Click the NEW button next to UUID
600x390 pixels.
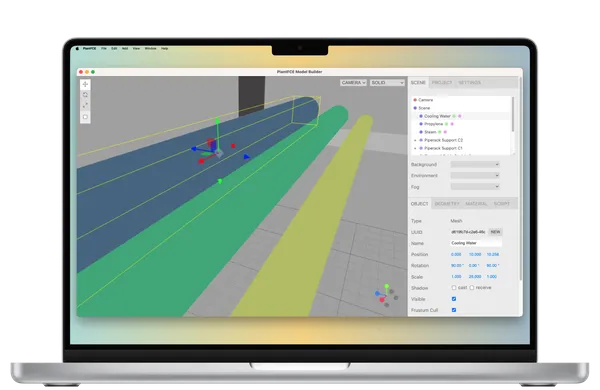coord(496,232)
